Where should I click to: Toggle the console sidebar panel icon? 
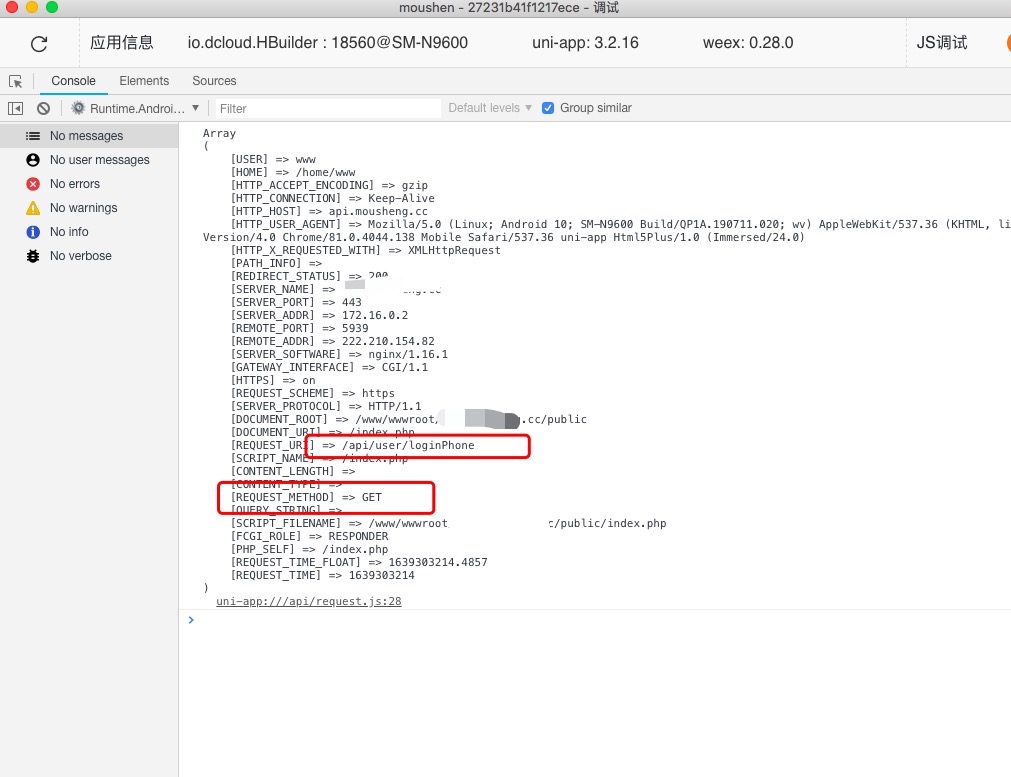click(x=15, y=108)
